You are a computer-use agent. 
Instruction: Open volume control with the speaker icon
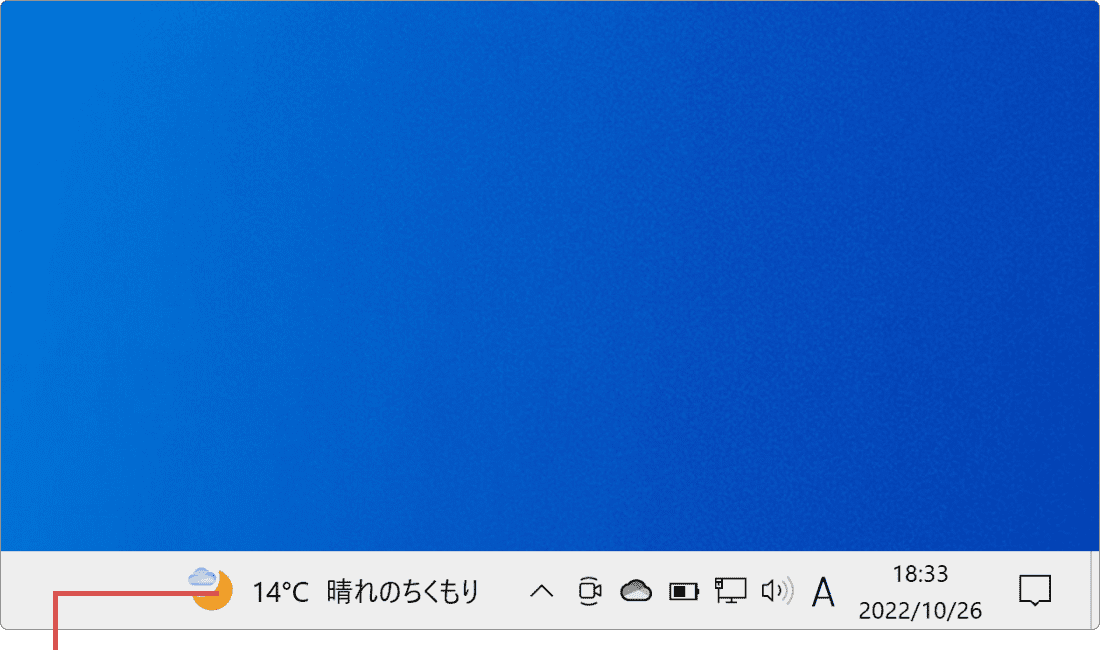tap(775, 591)
